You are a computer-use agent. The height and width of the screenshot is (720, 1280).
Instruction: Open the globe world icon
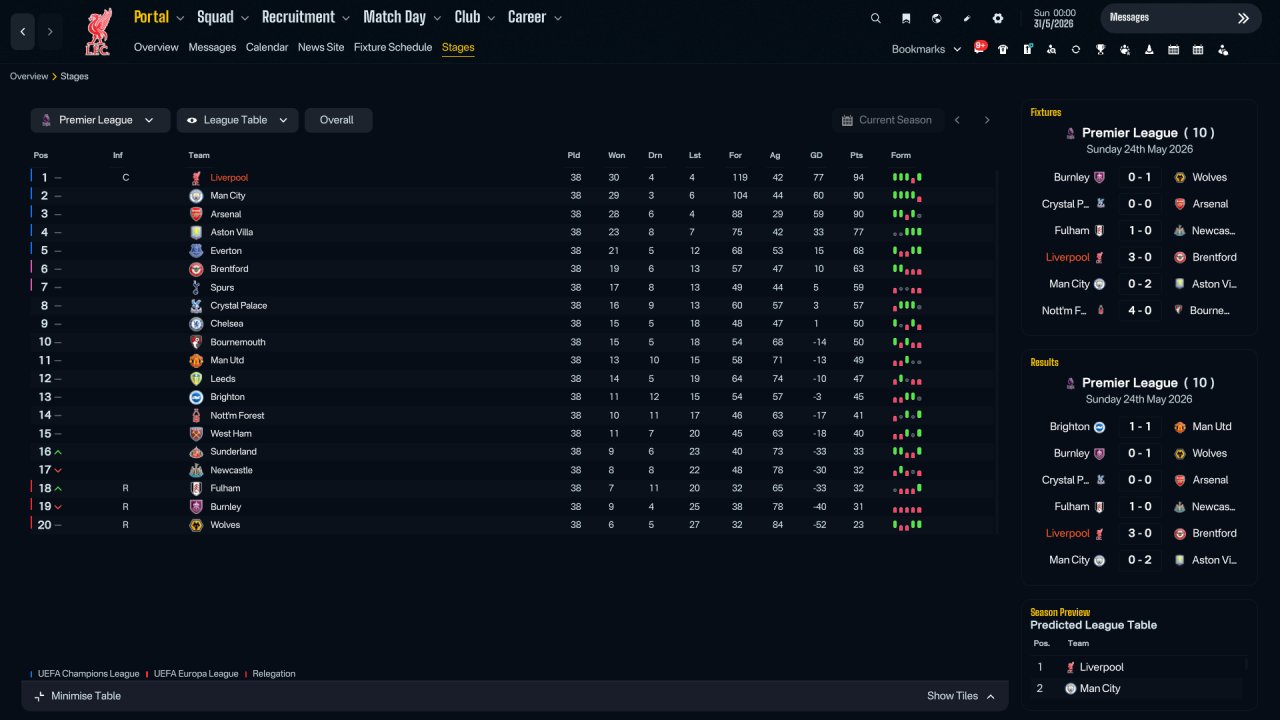pos(936,18)
